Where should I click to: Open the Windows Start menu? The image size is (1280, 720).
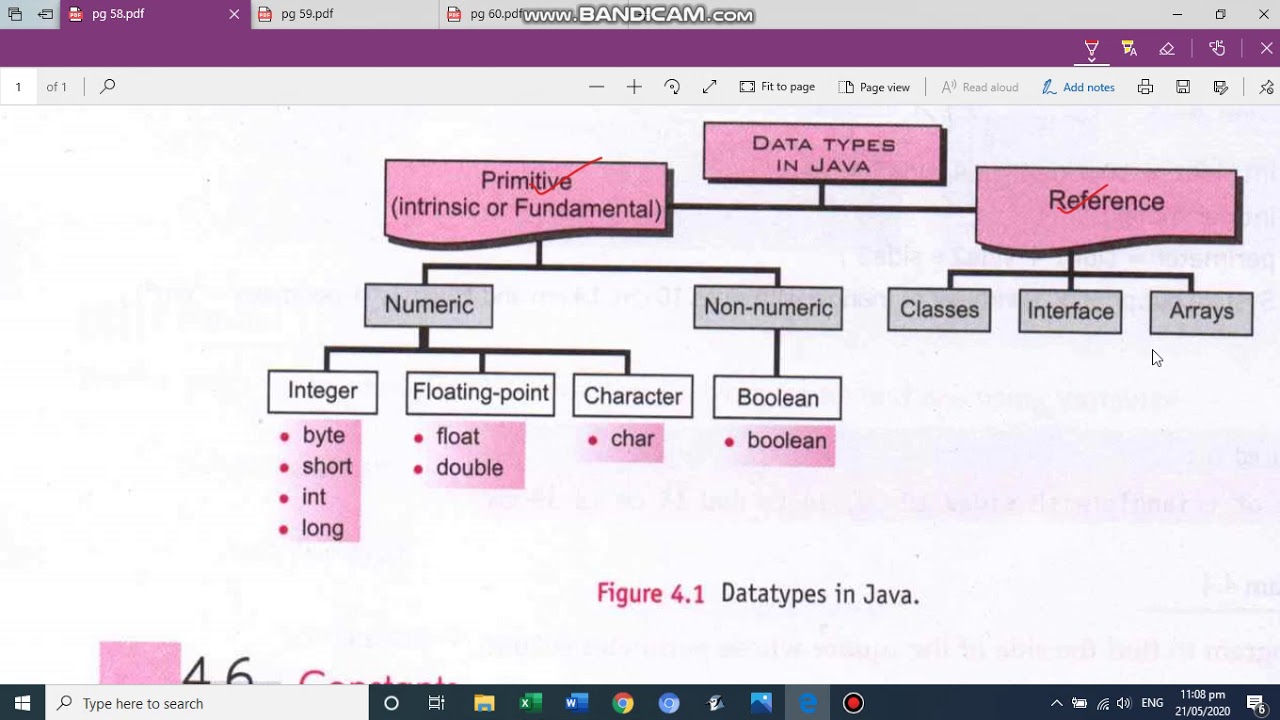point(22,703)
